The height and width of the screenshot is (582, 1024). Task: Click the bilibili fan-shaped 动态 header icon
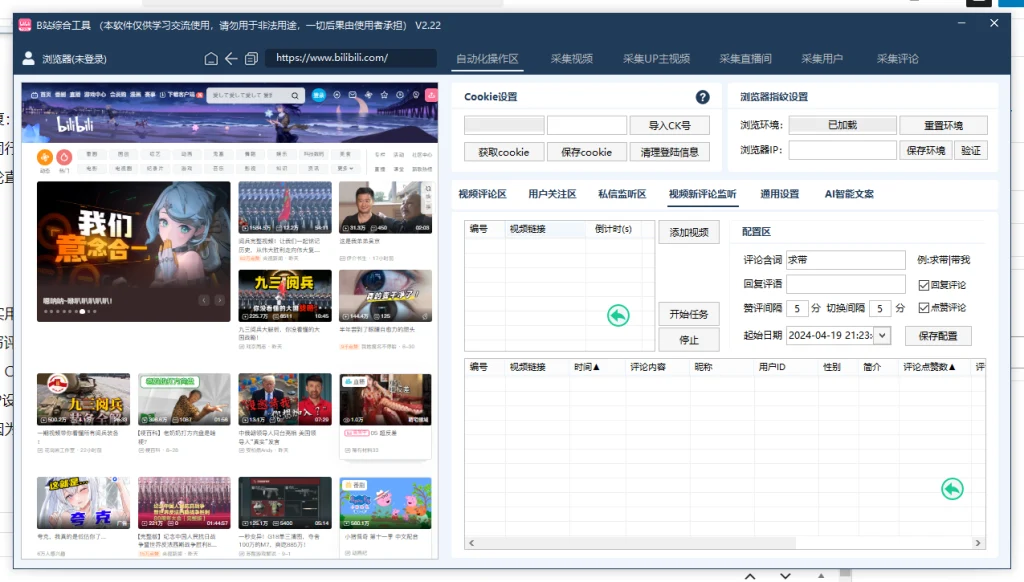[368, 95]
